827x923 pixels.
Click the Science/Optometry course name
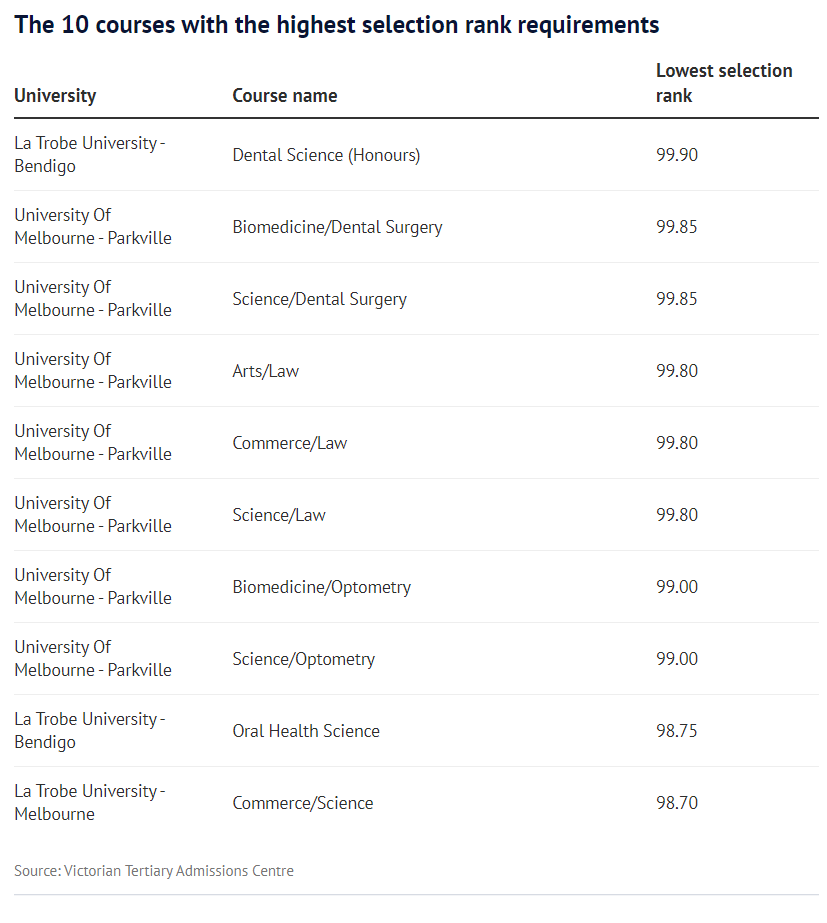coord(303,659)
